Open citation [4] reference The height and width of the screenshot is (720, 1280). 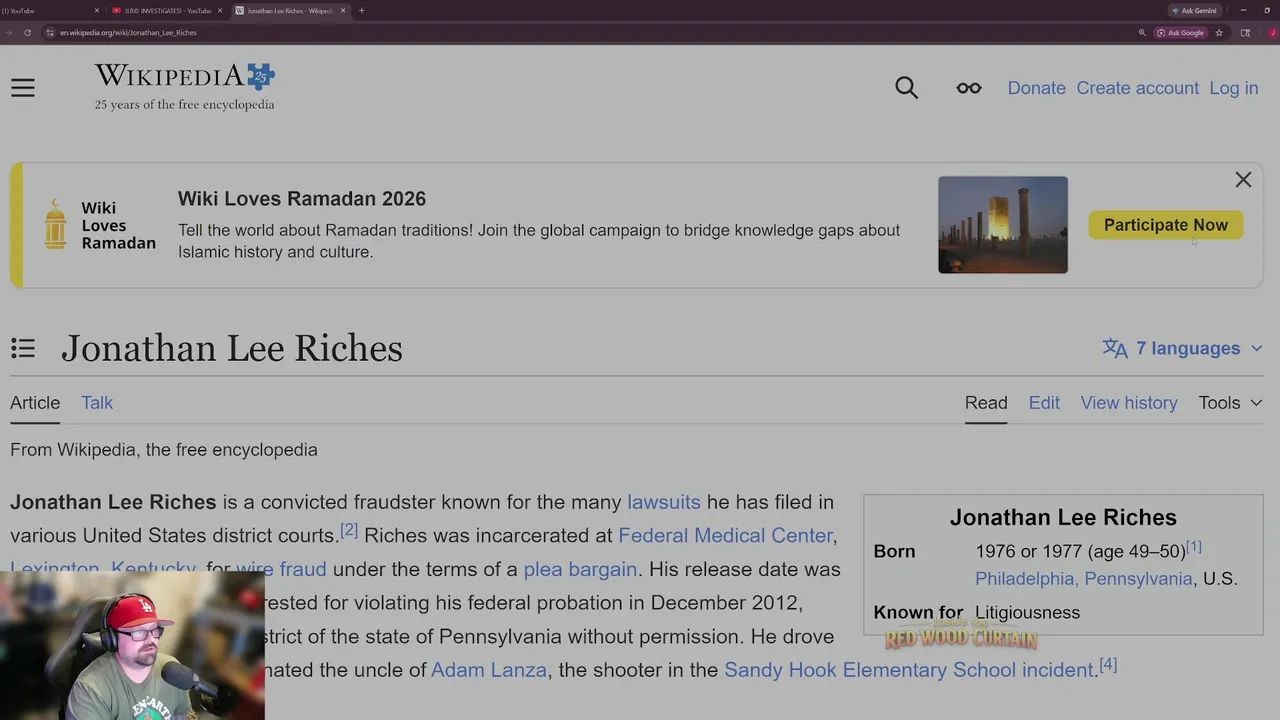[1108, 664]
